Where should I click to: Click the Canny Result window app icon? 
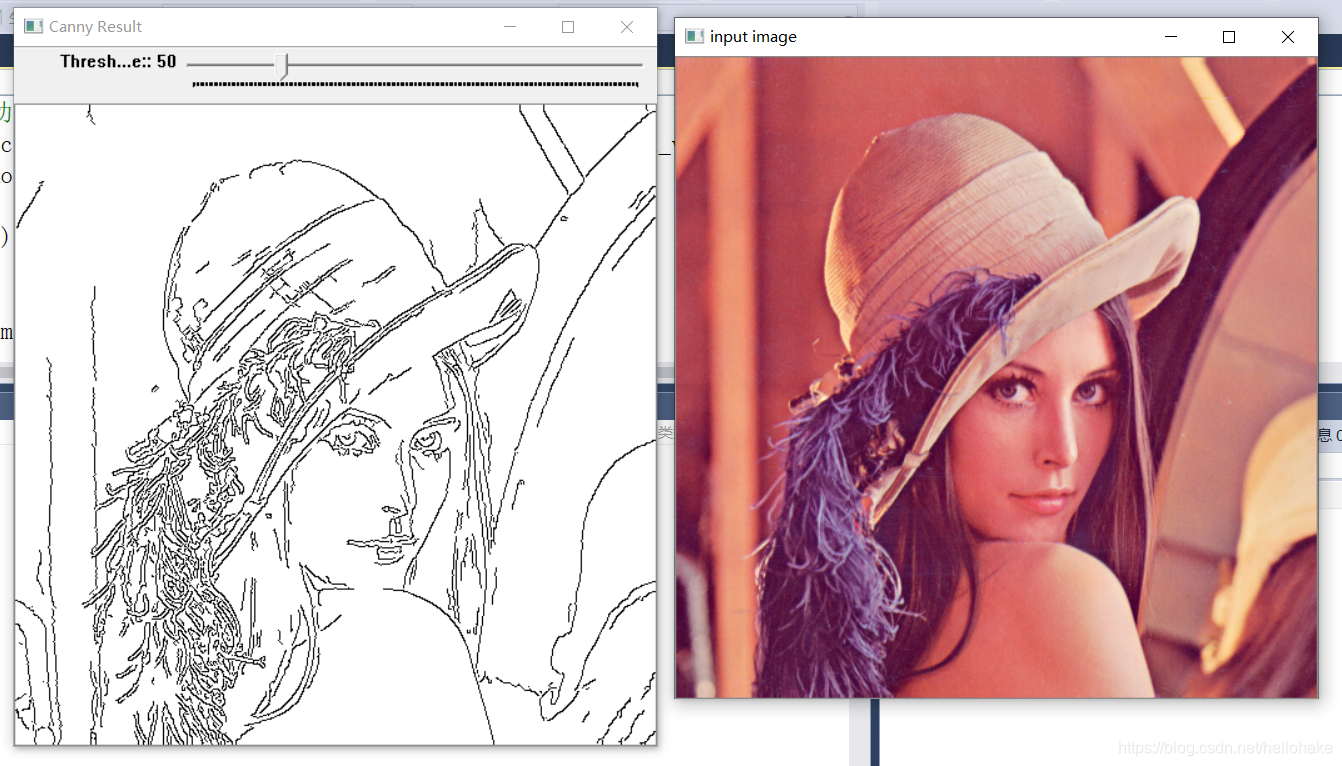pos(33,27)
